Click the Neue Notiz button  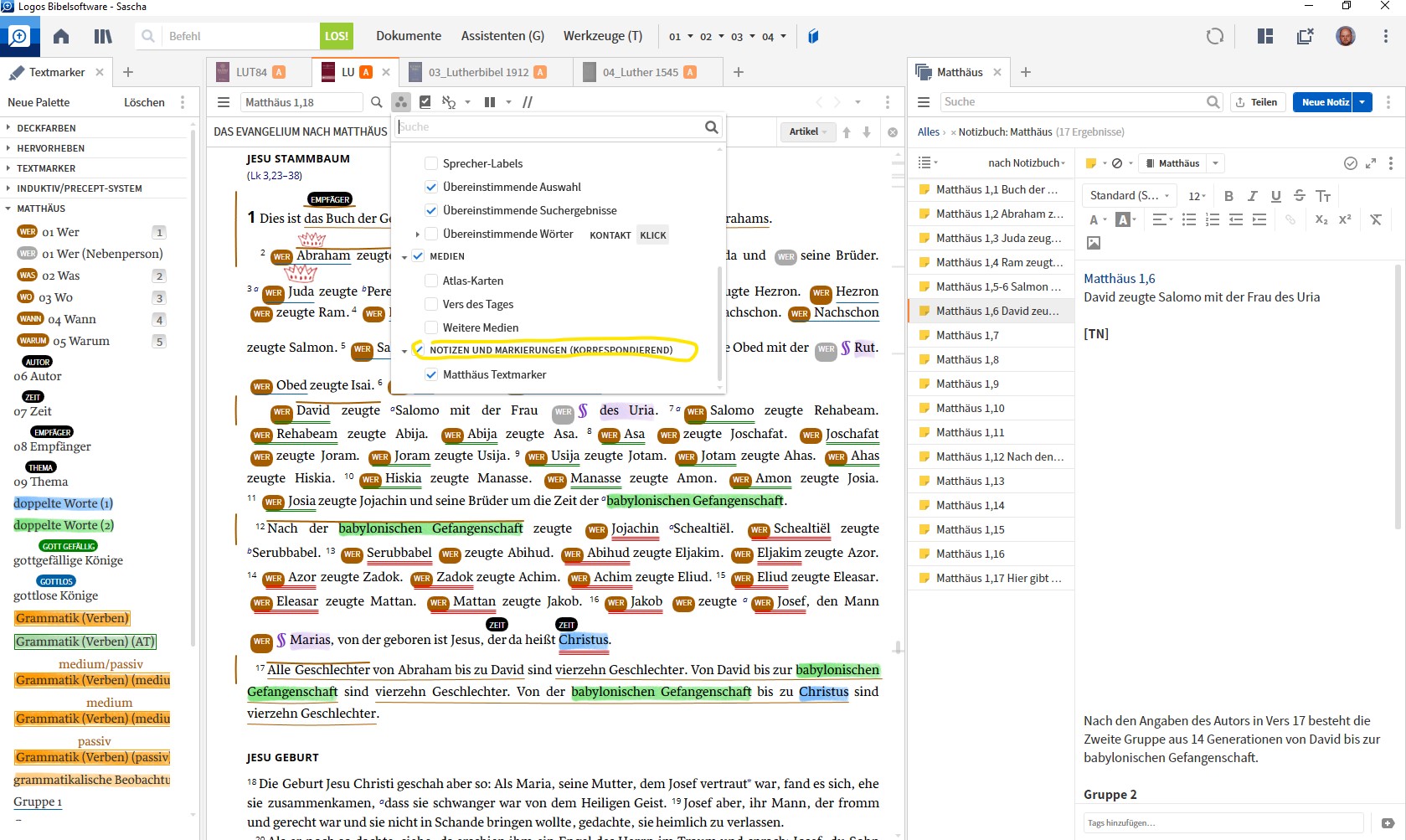tap(1325, 102)
